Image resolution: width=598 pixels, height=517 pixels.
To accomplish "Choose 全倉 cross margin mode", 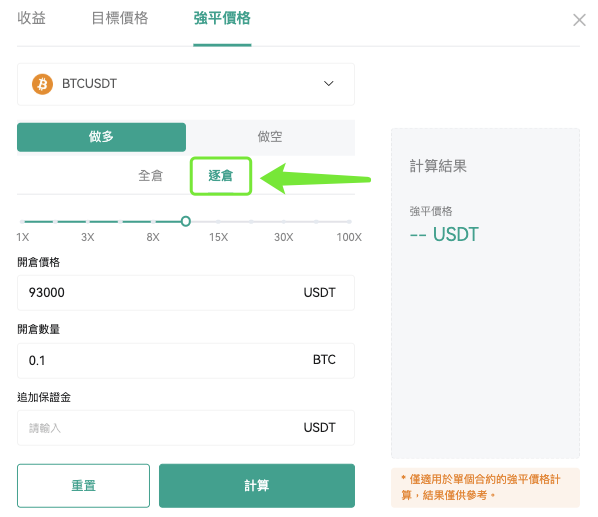I will (x=150, y=176).
